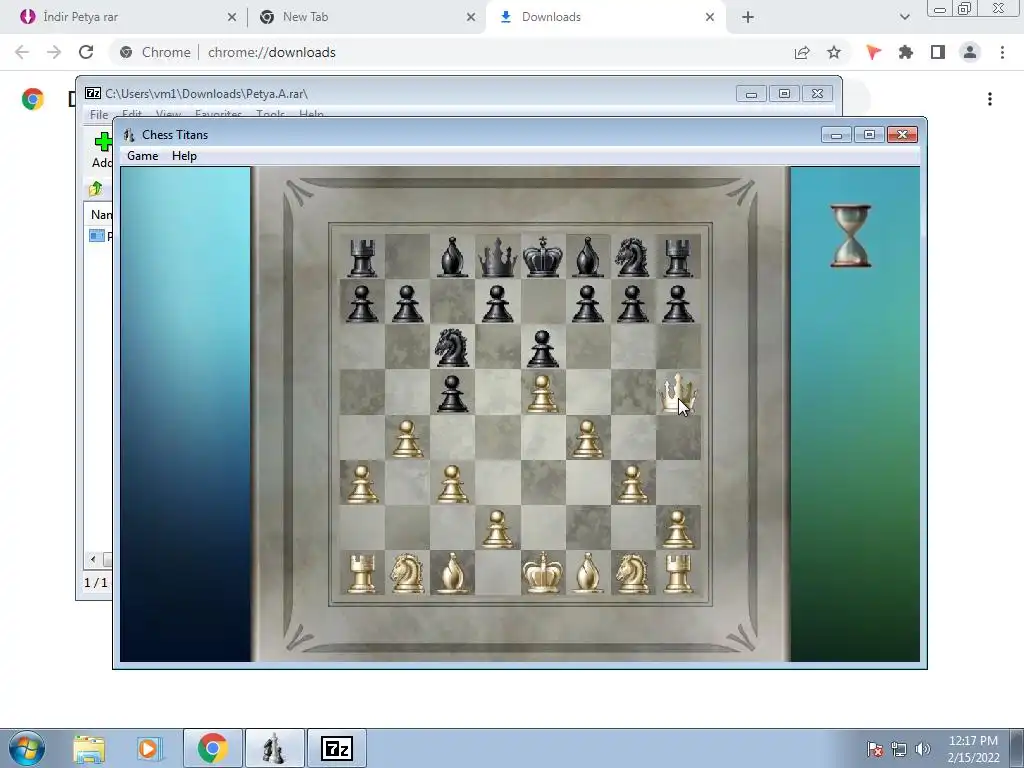Expand the Chrome tab search chevron

tap(904, 18)
